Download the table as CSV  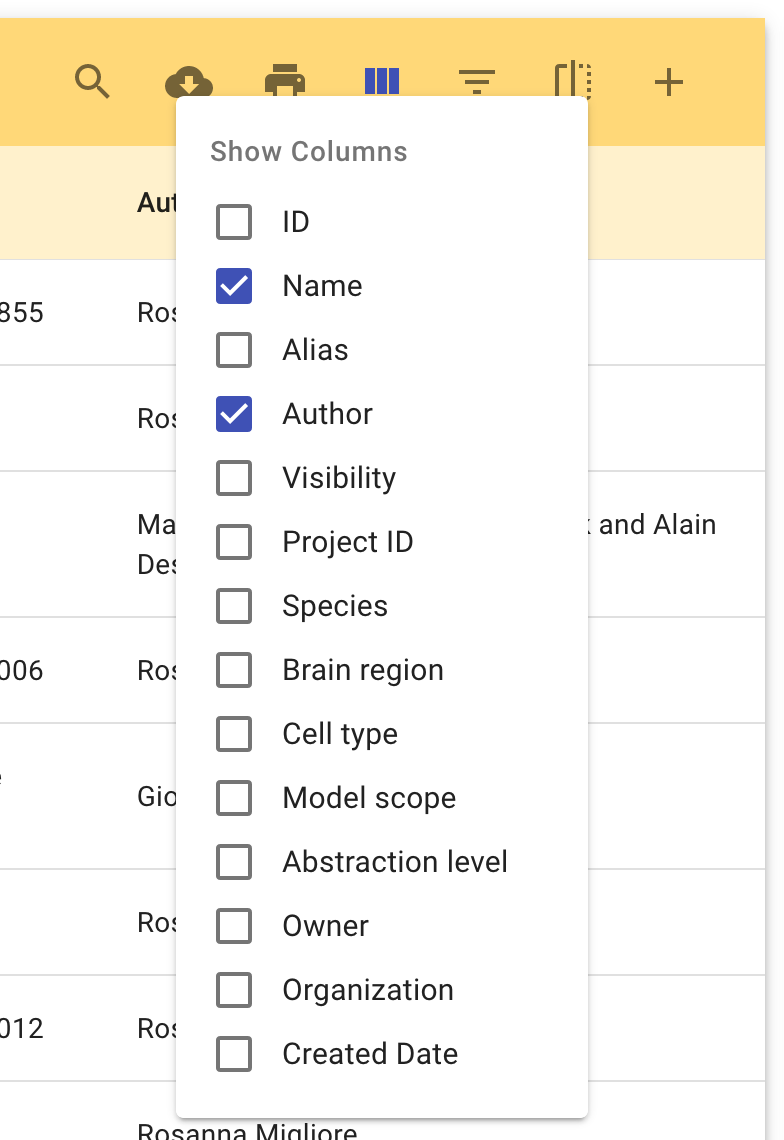[188, 81]
